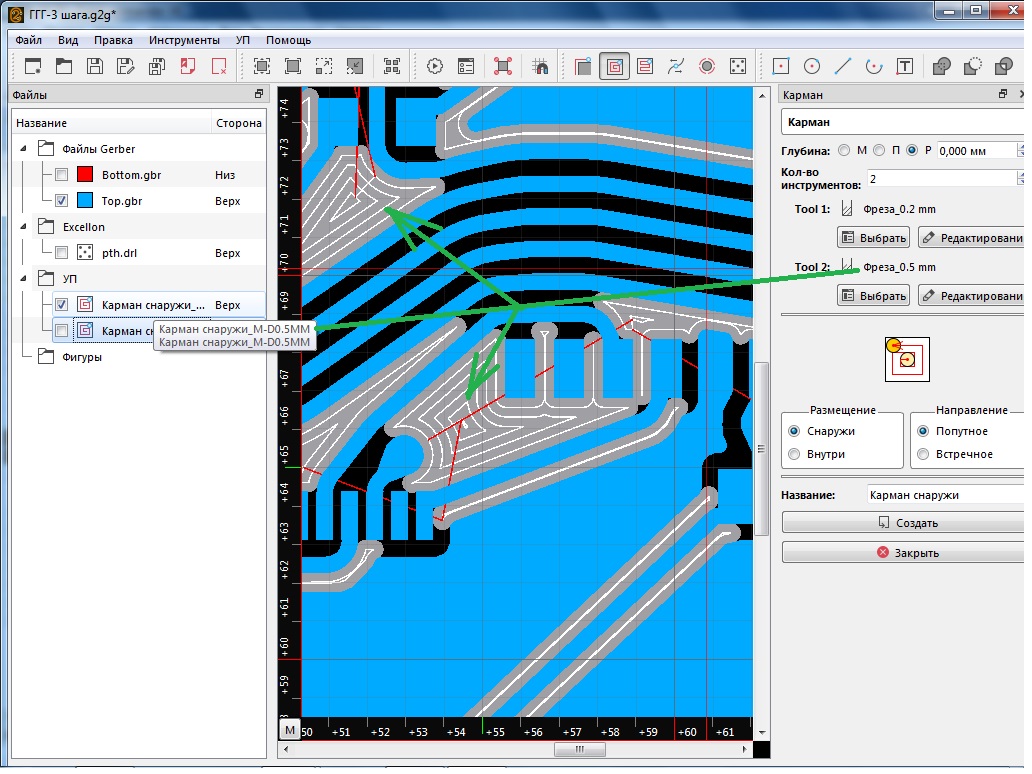The width and height of the screenshot is (1032, 774).
Task: Select the Фигуры folder in tree
Action: tap(70, 359)
